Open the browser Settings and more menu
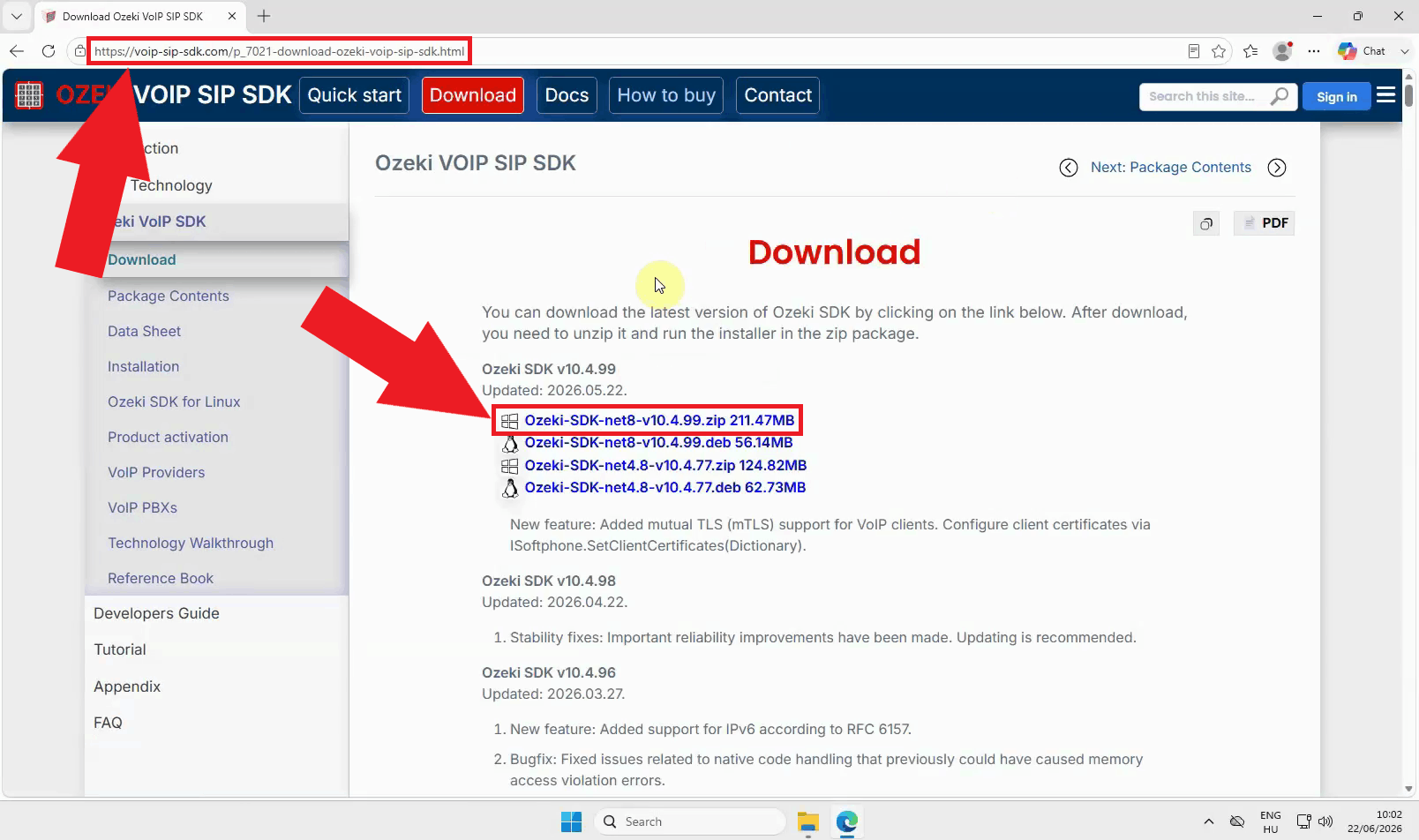1419x840 pixels. [x=1314, y=51]
